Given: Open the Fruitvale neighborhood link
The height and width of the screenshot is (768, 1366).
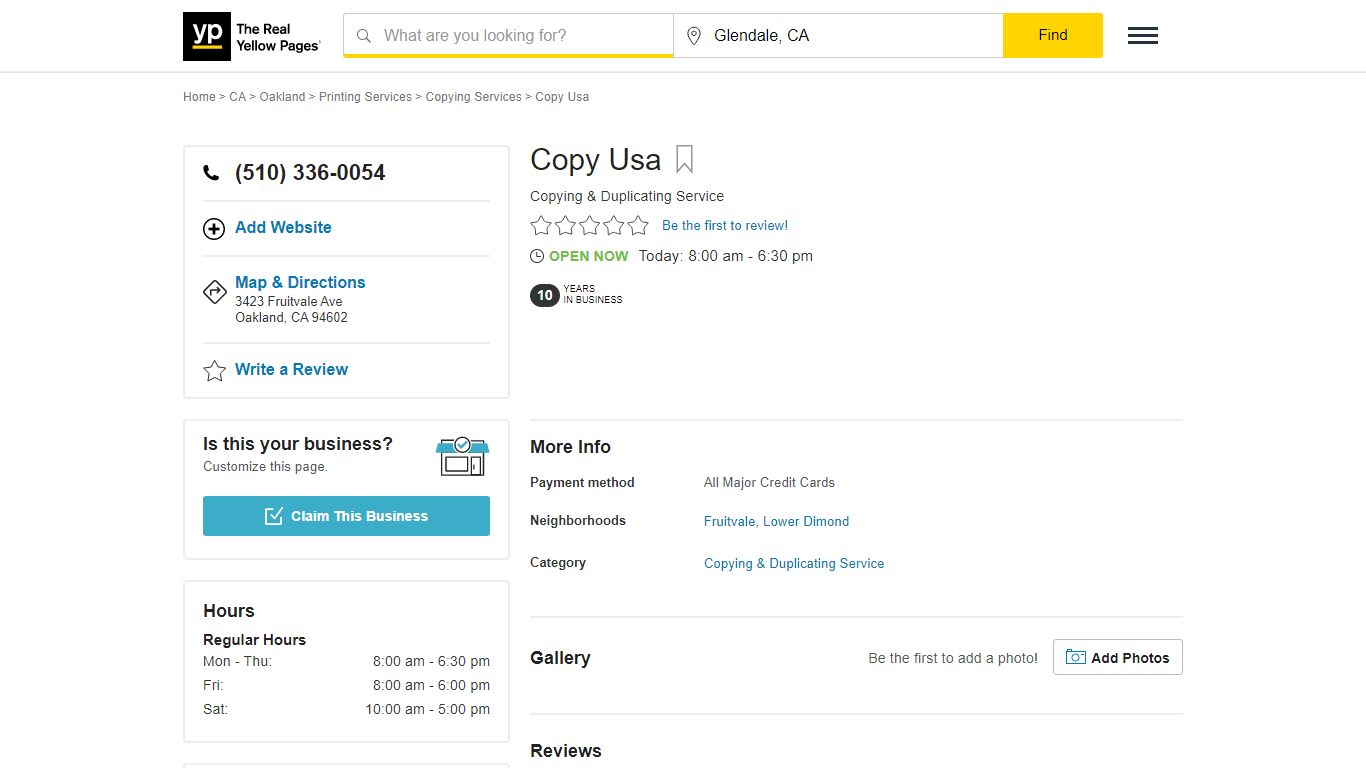Looking at the screenshot, I should (730, 521).
